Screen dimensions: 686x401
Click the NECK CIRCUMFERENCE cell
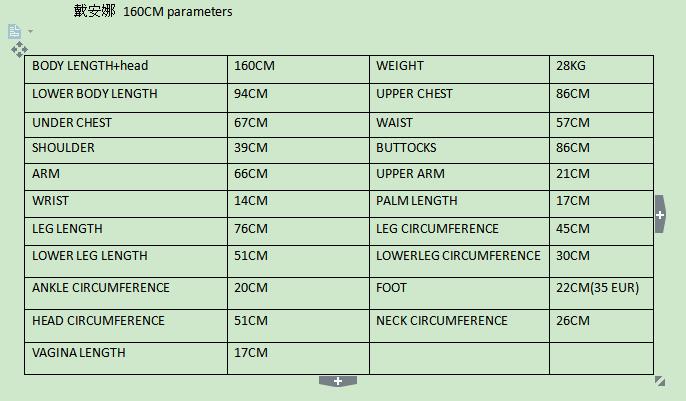(x=459, y=326)
